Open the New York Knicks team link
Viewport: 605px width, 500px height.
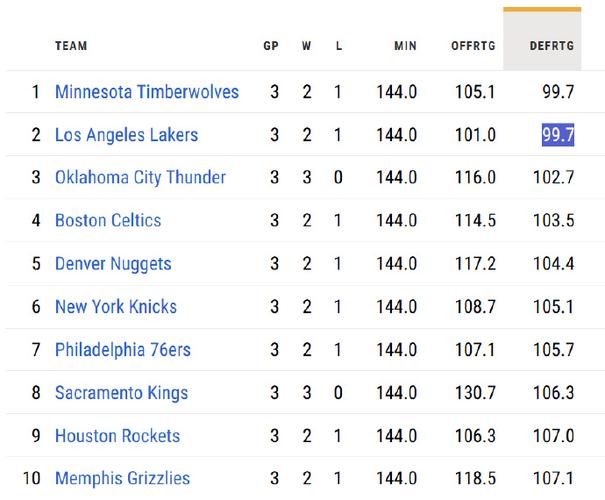116,307
